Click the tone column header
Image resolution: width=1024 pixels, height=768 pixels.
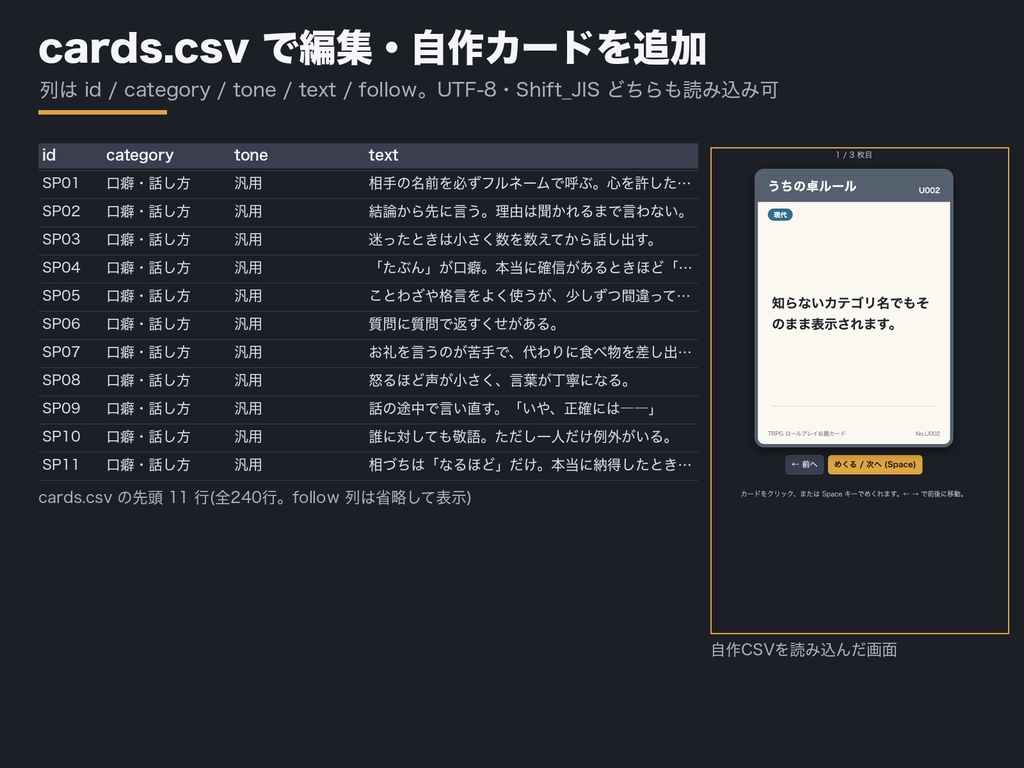pyautogui.click(x=251, y=155)
